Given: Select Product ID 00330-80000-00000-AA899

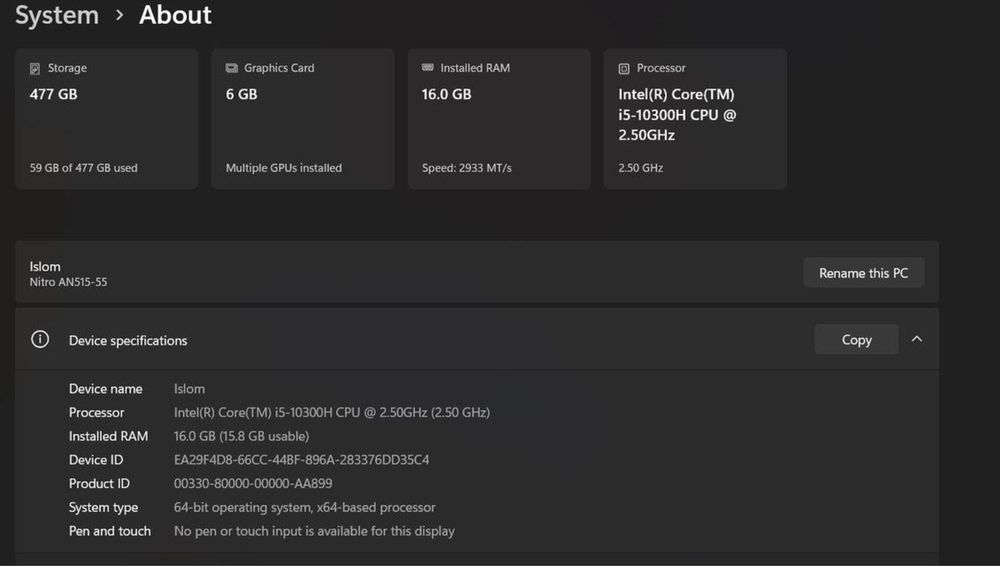Looking at the screenshot, I should click(x=253, y=483).
